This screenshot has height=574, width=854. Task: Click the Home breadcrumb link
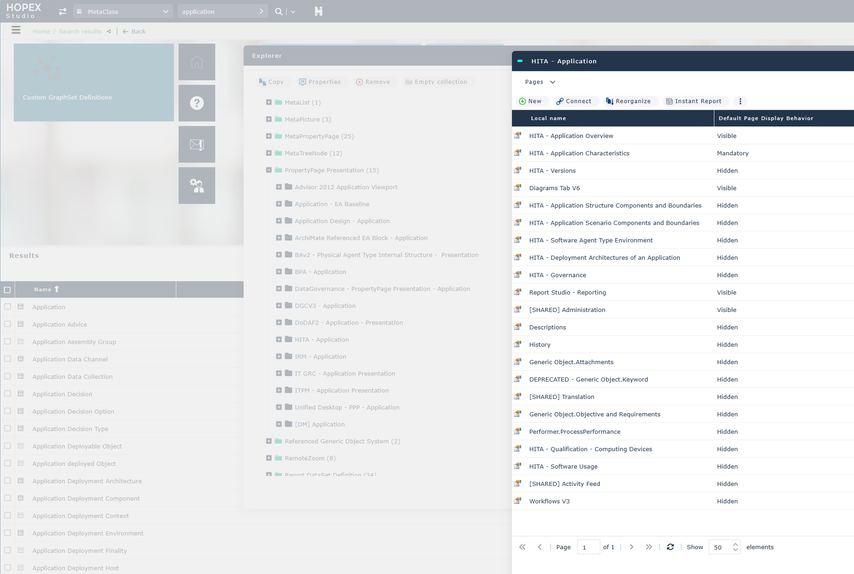pyautogui.click(x=41, y=31)
